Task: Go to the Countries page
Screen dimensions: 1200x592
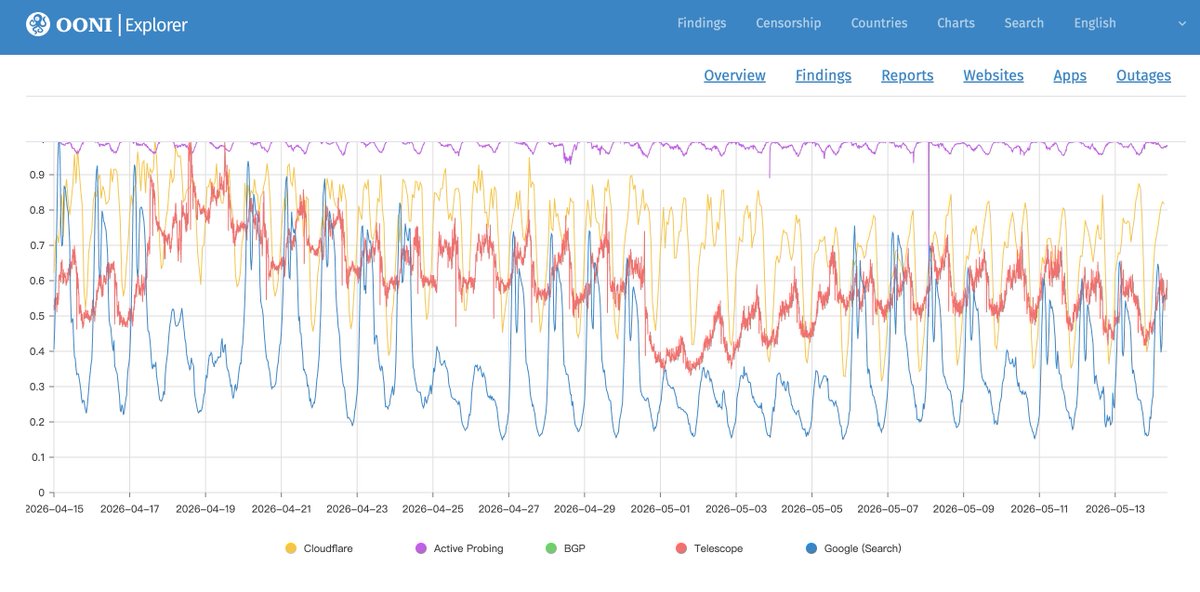Action: (x=879, y=23)
